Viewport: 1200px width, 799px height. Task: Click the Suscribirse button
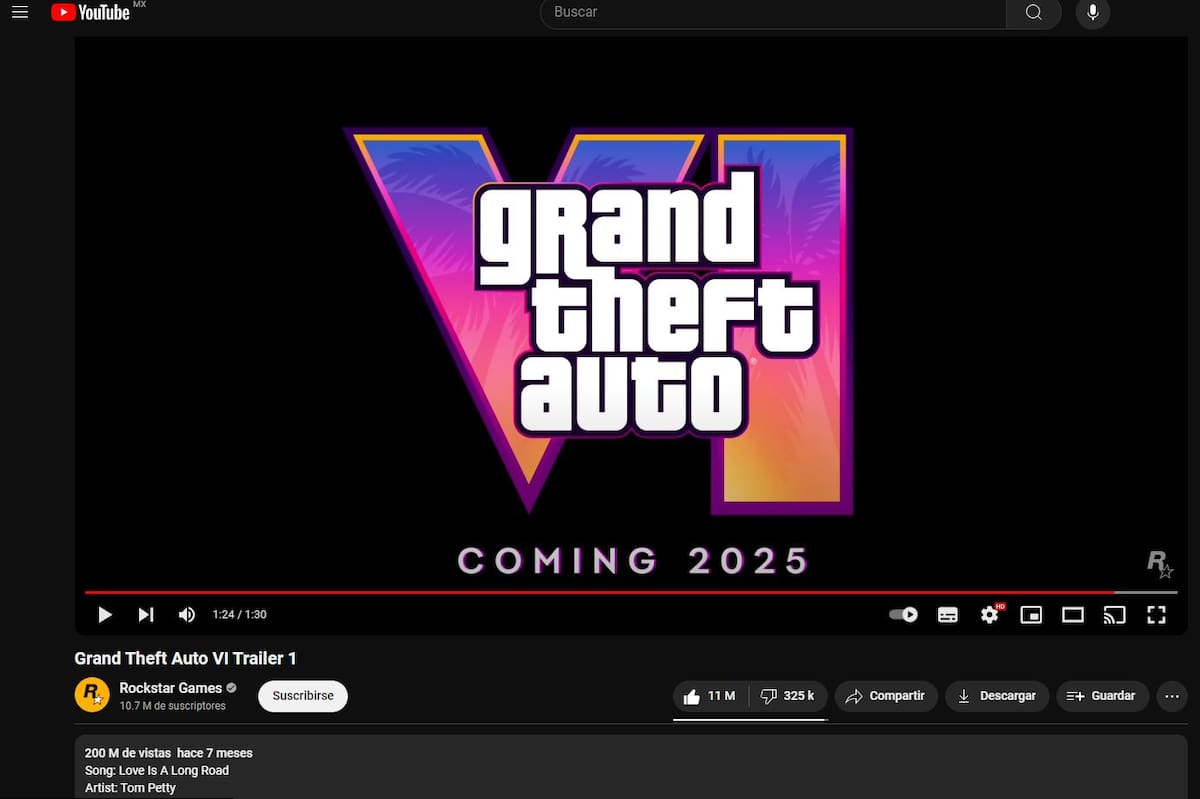point(303,696)
